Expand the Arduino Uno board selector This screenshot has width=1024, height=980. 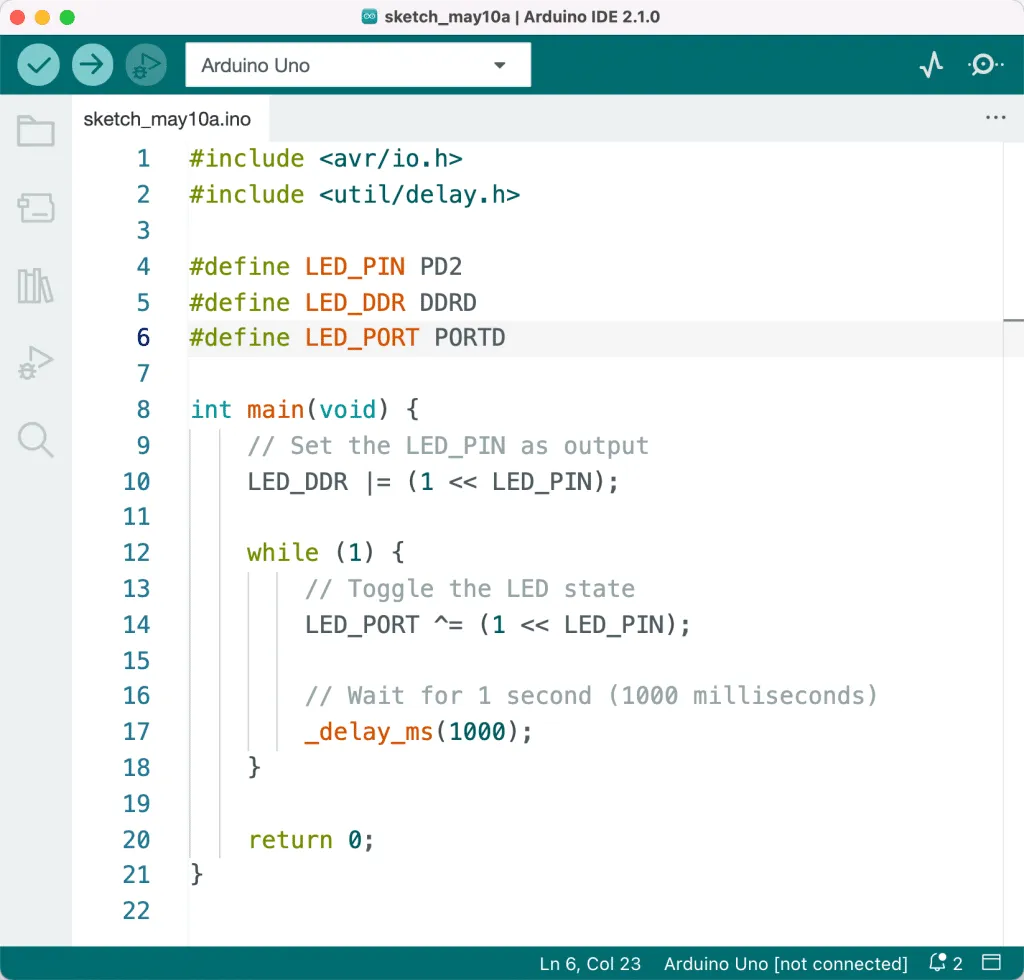coord(357,66)
